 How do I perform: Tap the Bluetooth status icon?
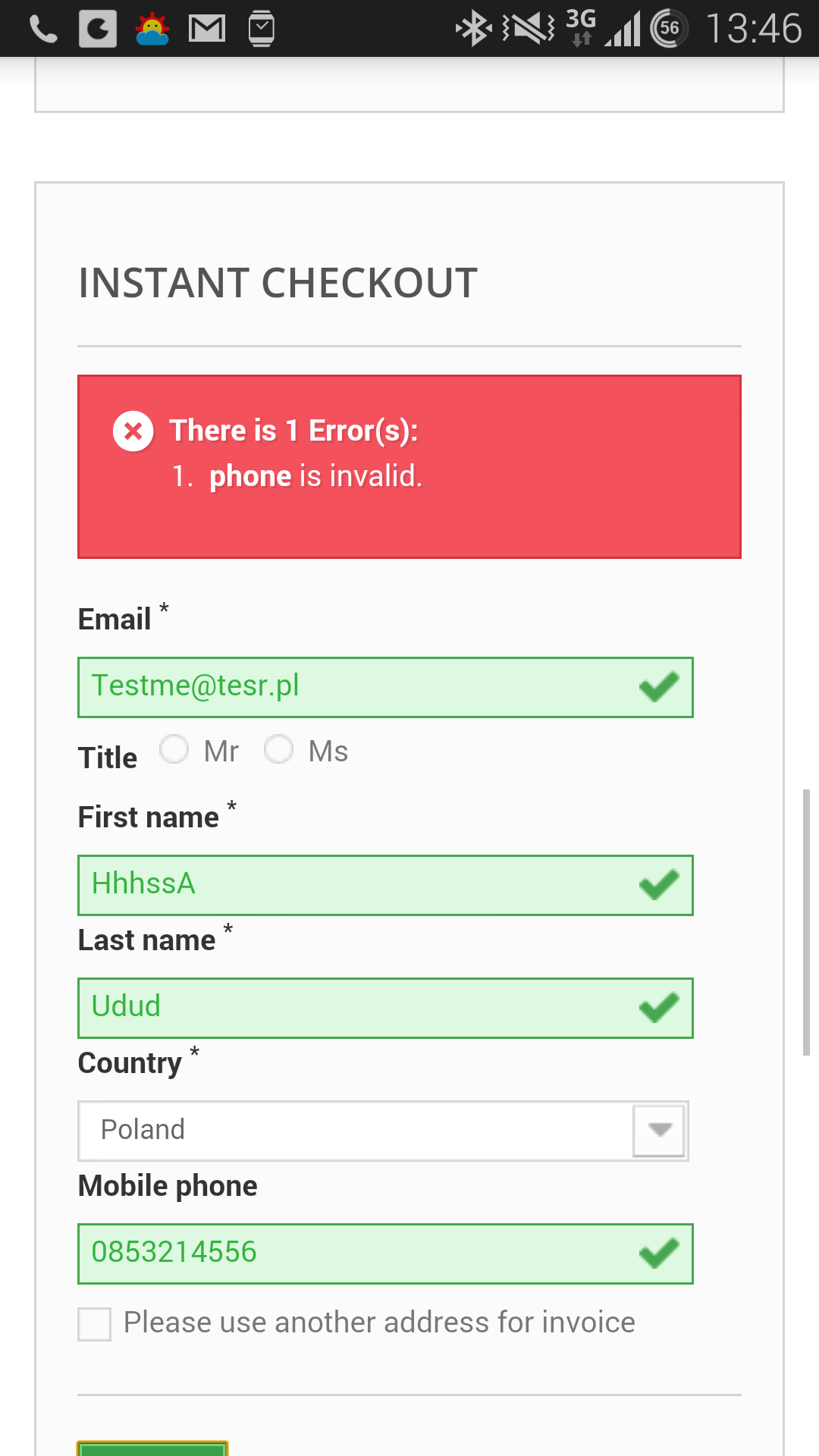473,29
